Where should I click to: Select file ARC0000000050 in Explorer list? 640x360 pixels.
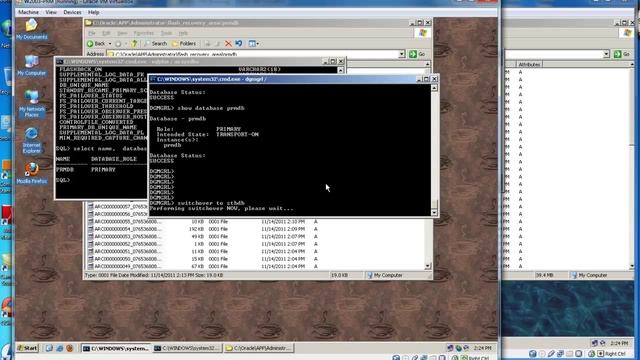(x=128, y=259)
